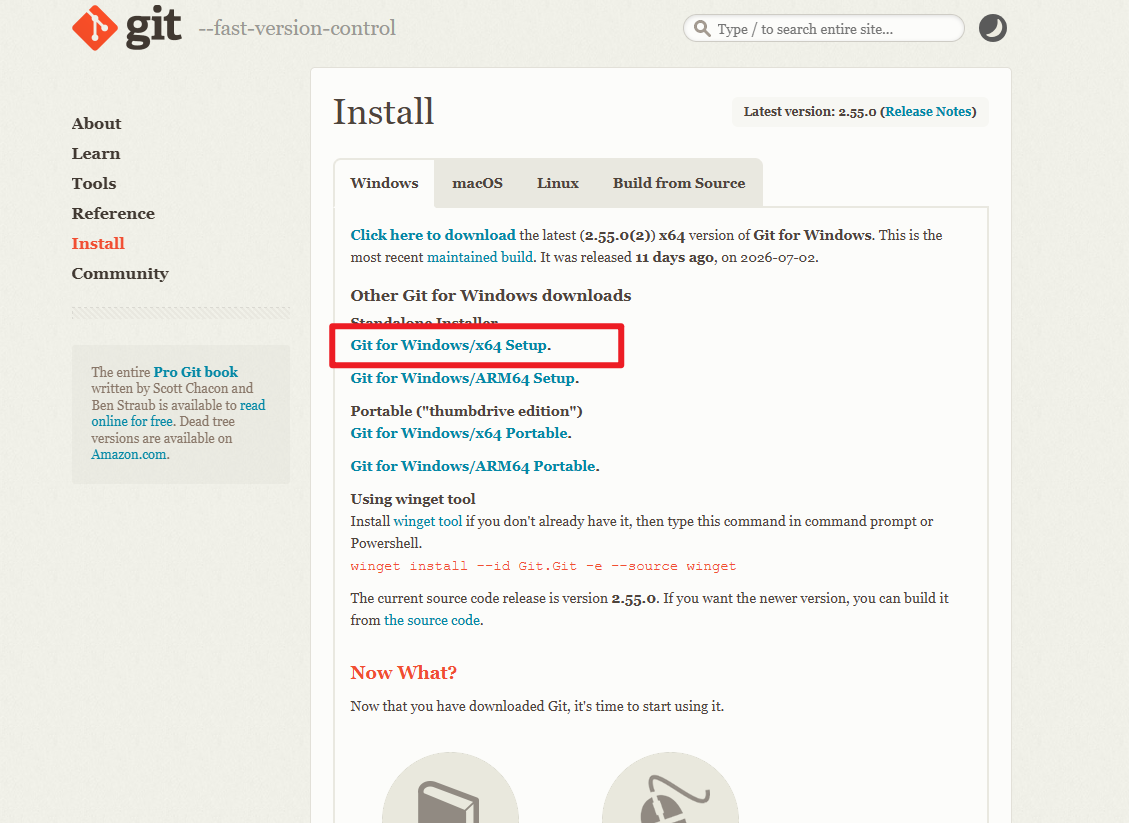1129x823 pixels.
Task: Open Community in the sidebar
Action: 120,274
